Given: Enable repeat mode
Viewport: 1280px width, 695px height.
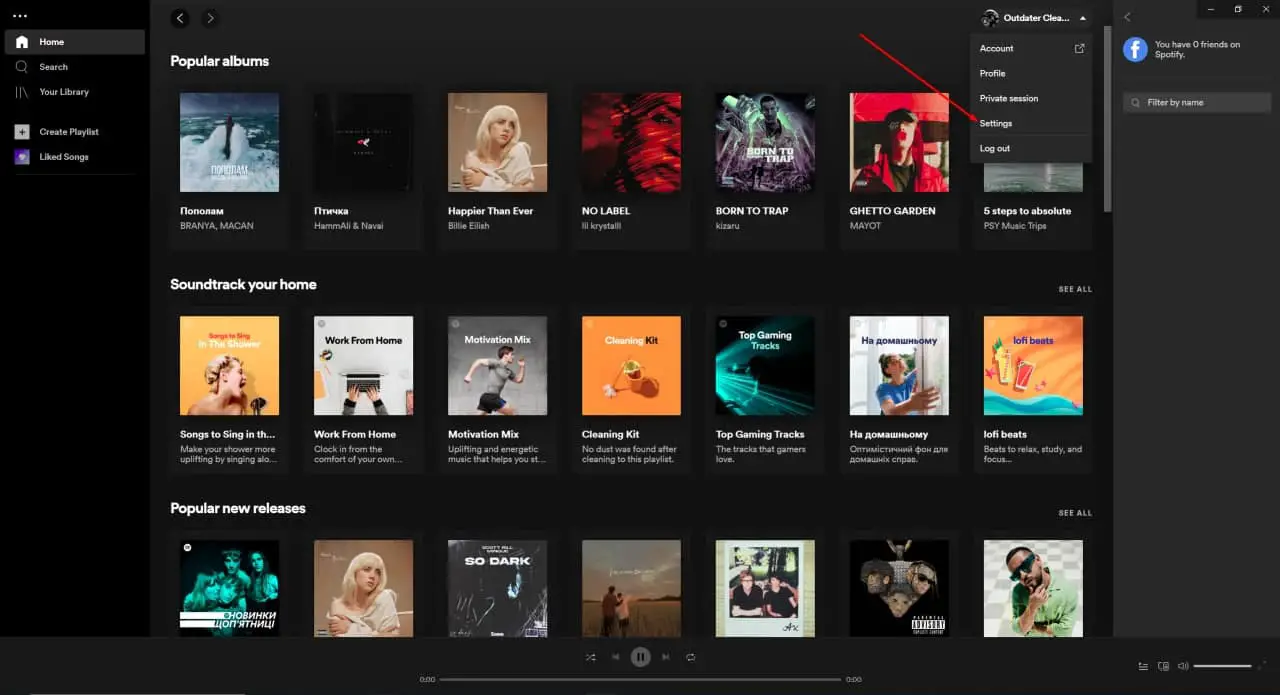Looking at the screenshot, I should 690,657.
